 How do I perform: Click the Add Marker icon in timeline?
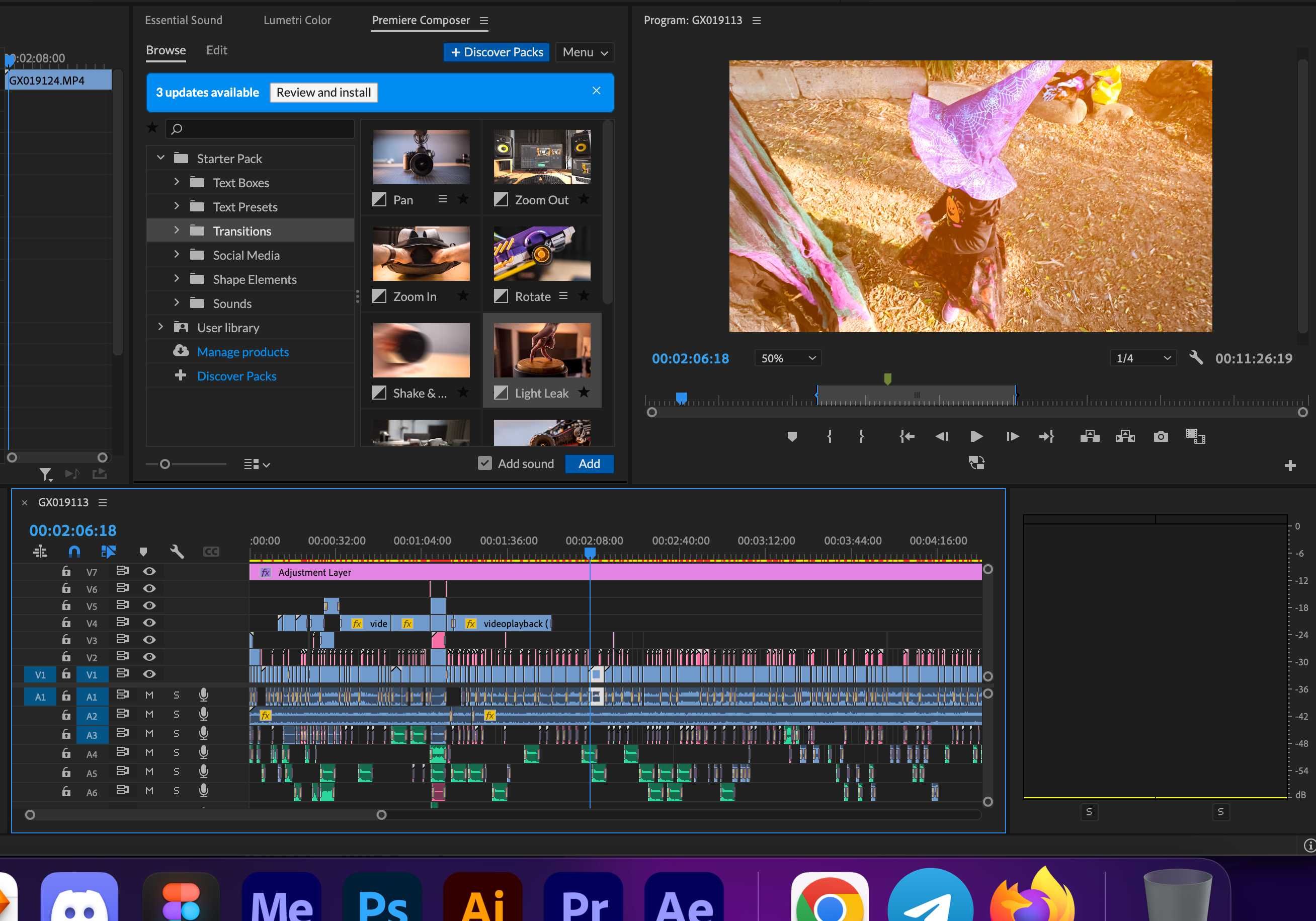coord(143,551)
